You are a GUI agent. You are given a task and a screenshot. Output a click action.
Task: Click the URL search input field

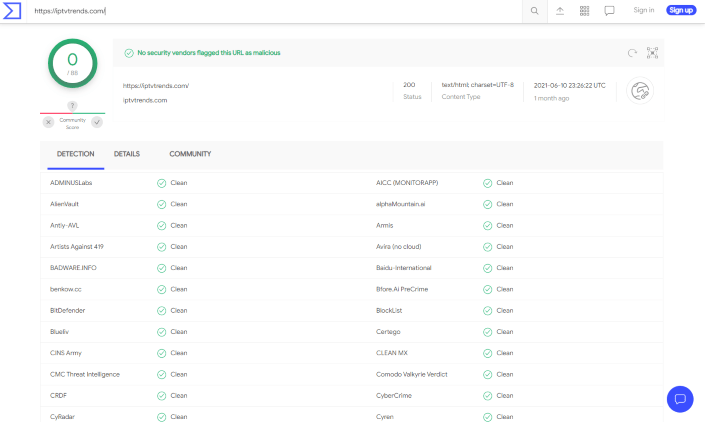pos(274,11)
